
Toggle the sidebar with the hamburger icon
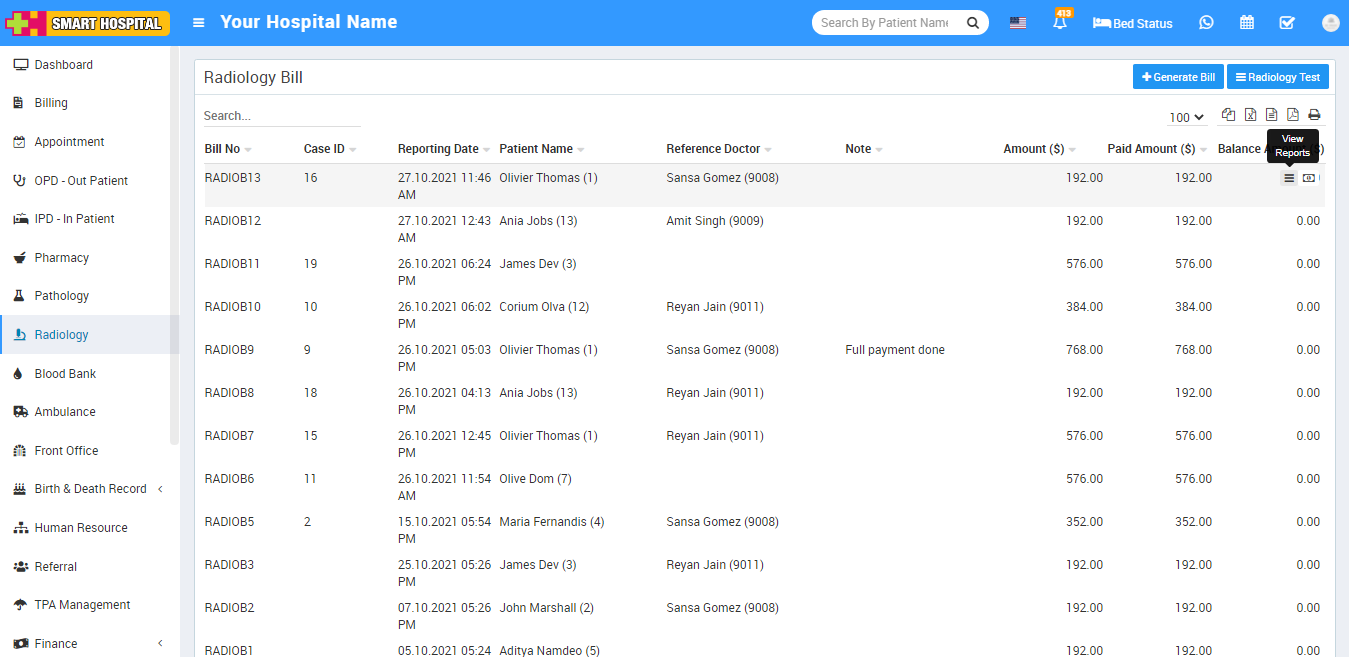pos(199,22)
